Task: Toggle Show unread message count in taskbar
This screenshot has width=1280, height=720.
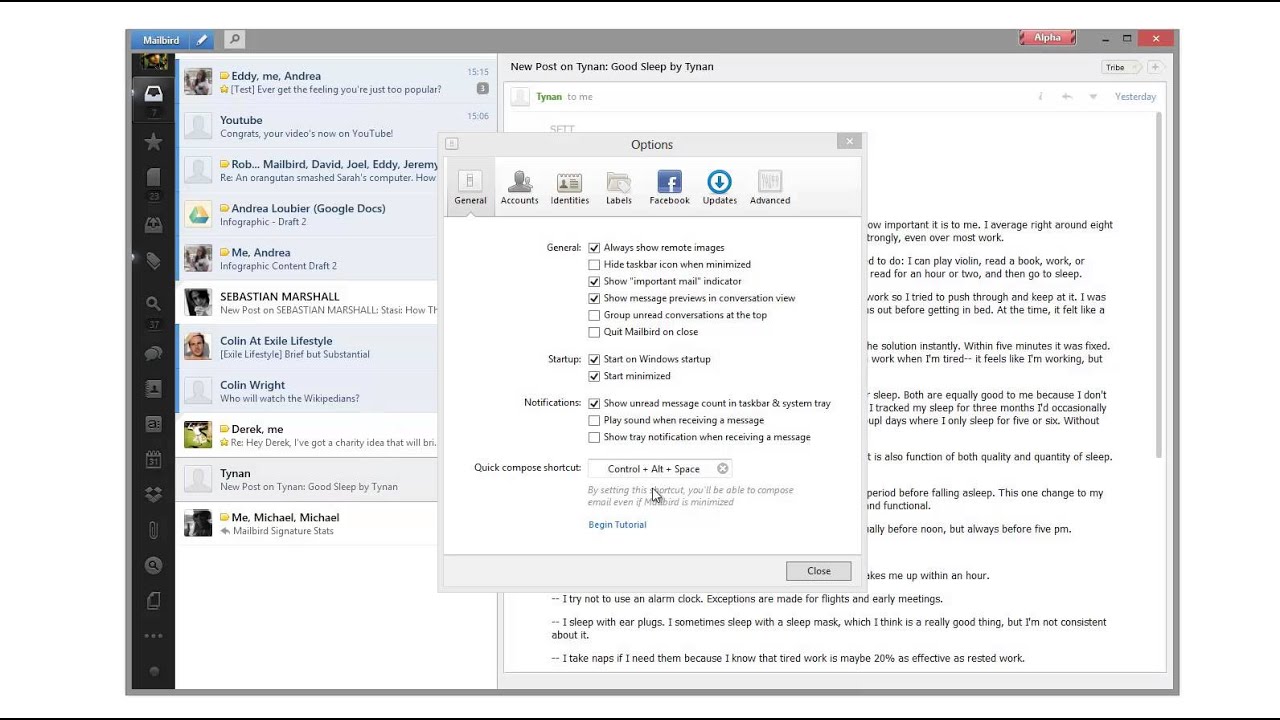Action: (x=594, y=404)
